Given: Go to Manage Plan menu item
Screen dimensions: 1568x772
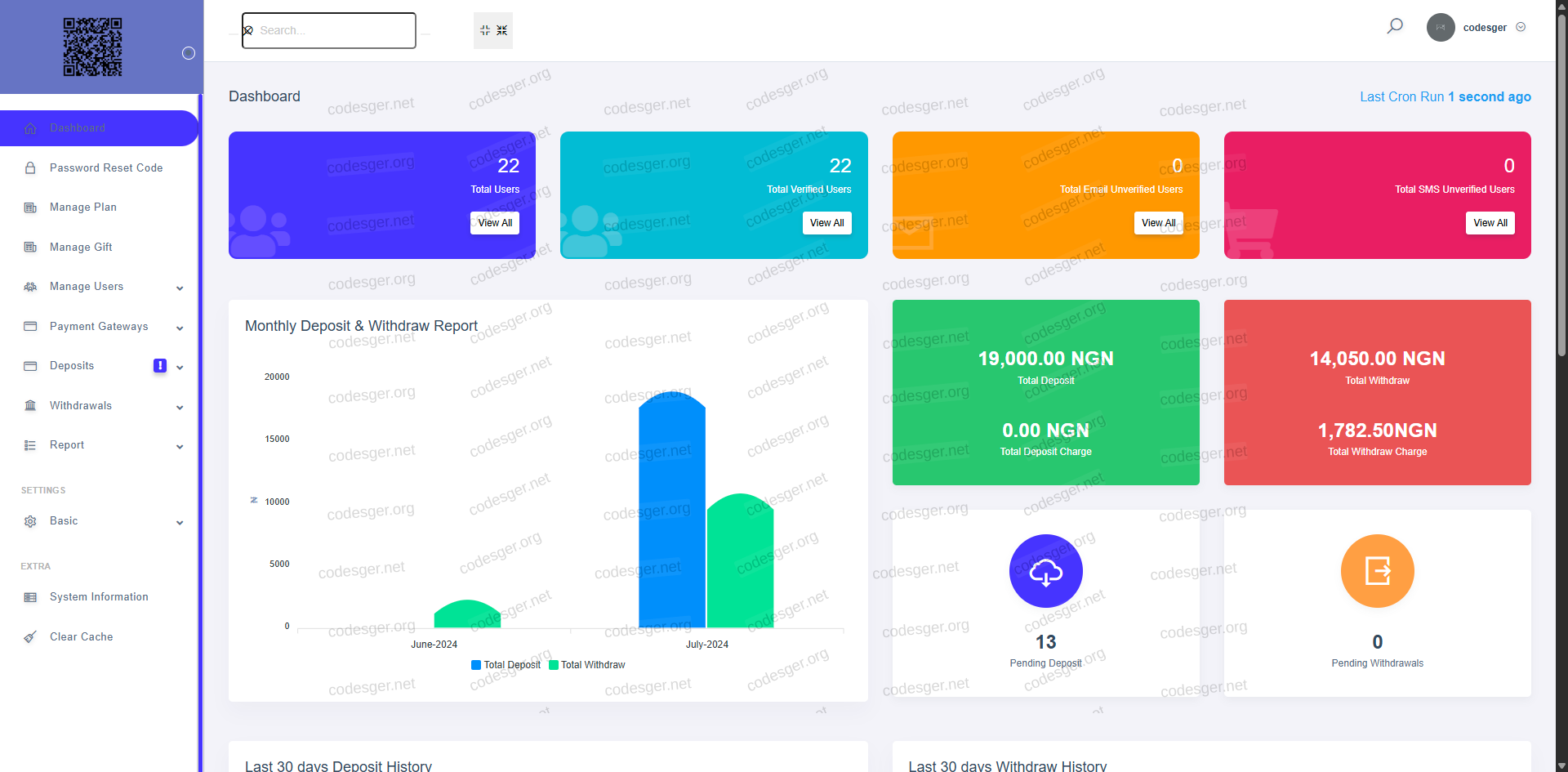Looking at the screenshot, I should [82, 208].
